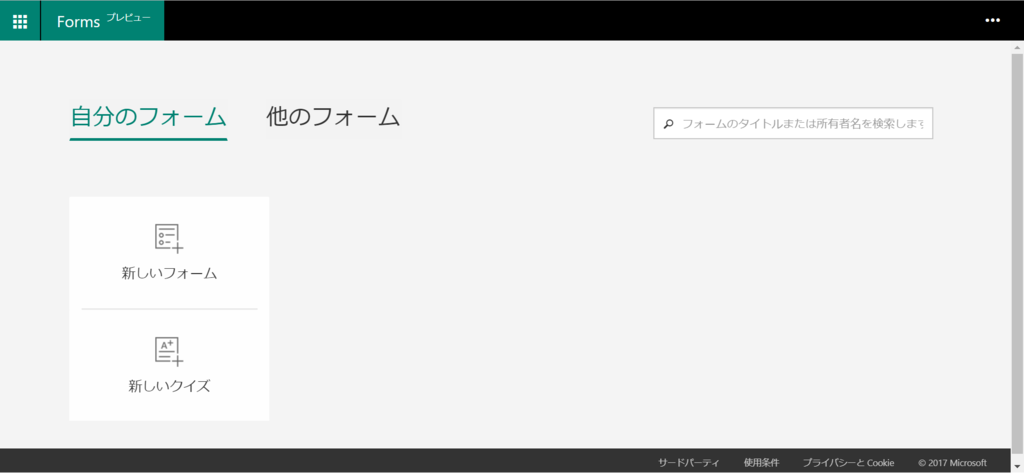Click the scrollbar up arrow
Viewport: 1024px width, 473px height.
[x=1017, y=46]
